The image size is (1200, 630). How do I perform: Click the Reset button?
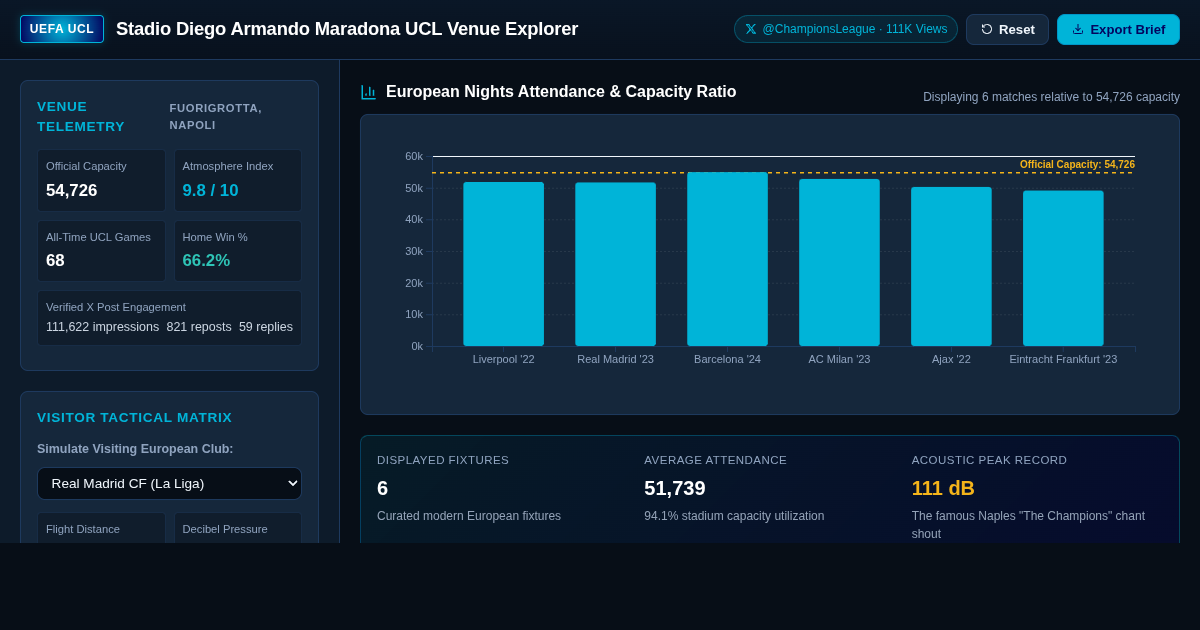click(x=1007, y=29)
